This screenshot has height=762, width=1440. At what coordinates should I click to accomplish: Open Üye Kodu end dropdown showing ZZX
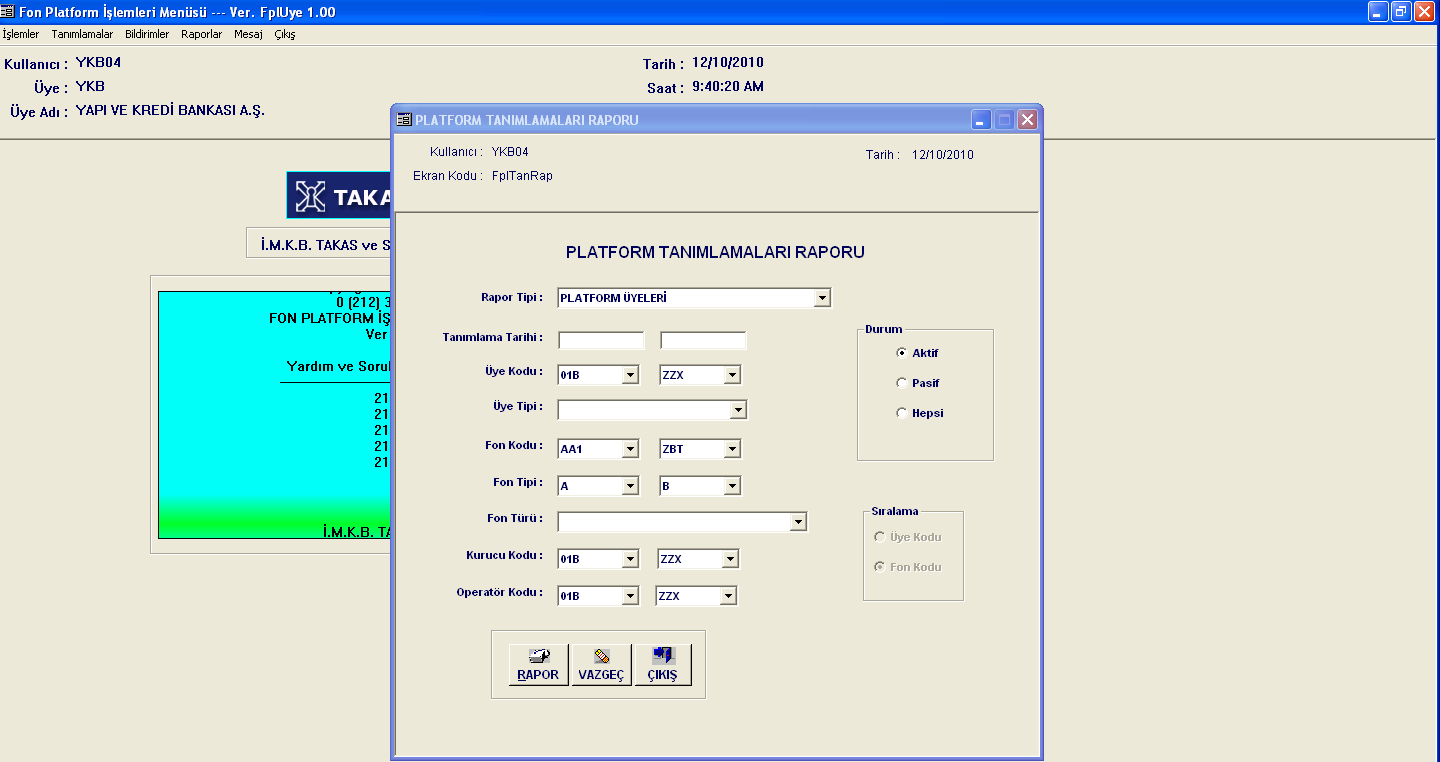(x=732, y=376)
